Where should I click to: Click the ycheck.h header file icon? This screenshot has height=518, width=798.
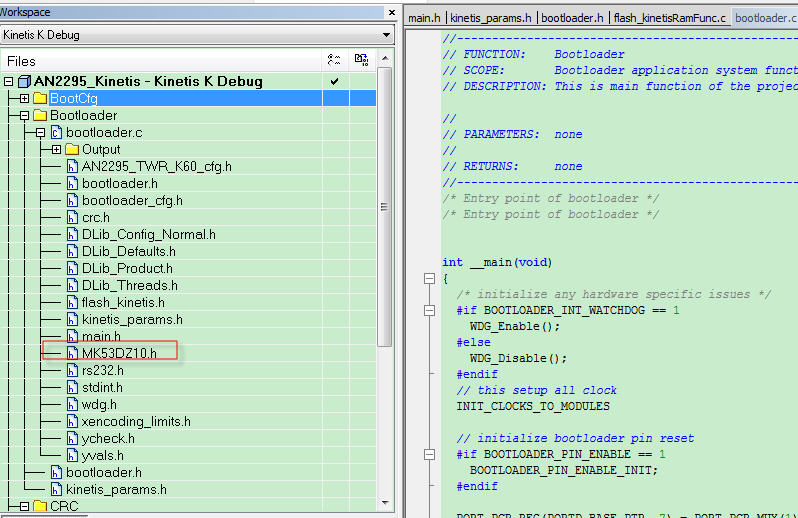72,439
